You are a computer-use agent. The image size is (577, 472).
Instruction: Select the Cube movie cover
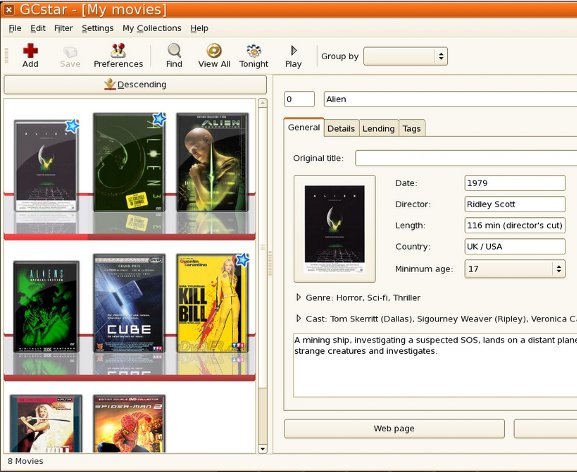(129, 303)
